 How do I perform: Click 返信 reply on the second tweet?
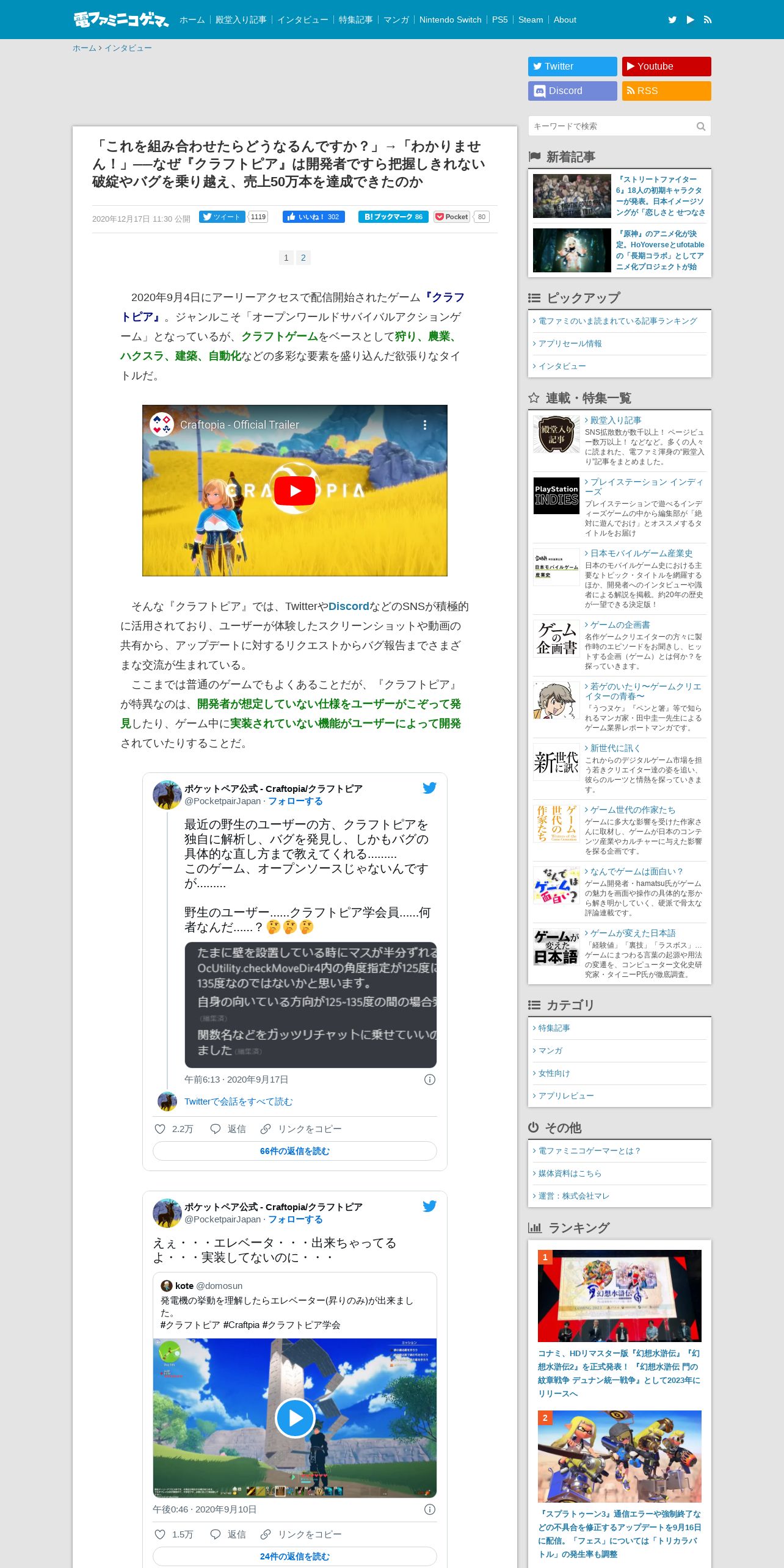pyautogui.click(x=228, y=1534)
